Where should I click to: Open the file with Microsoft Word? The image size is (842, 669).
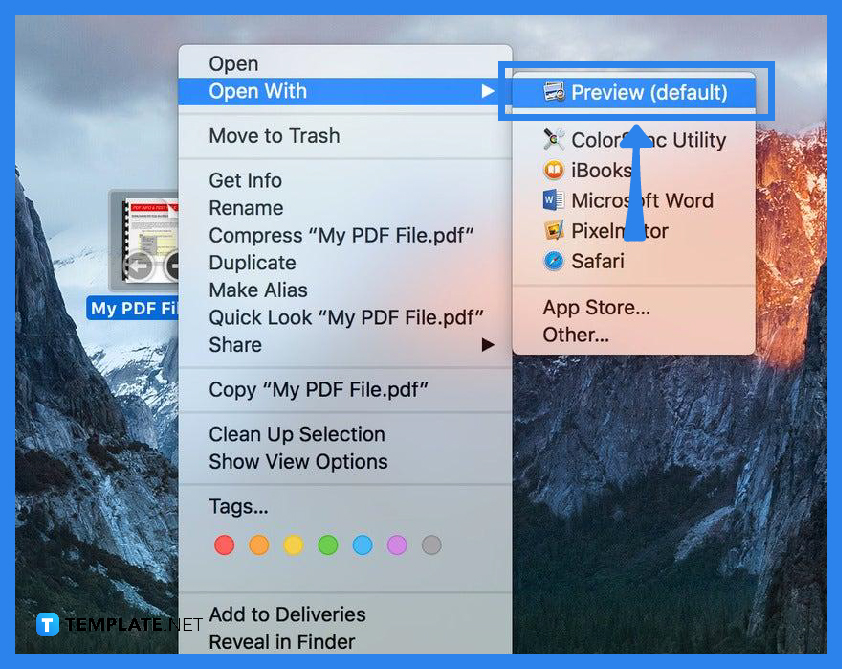(x=553, y=200)
